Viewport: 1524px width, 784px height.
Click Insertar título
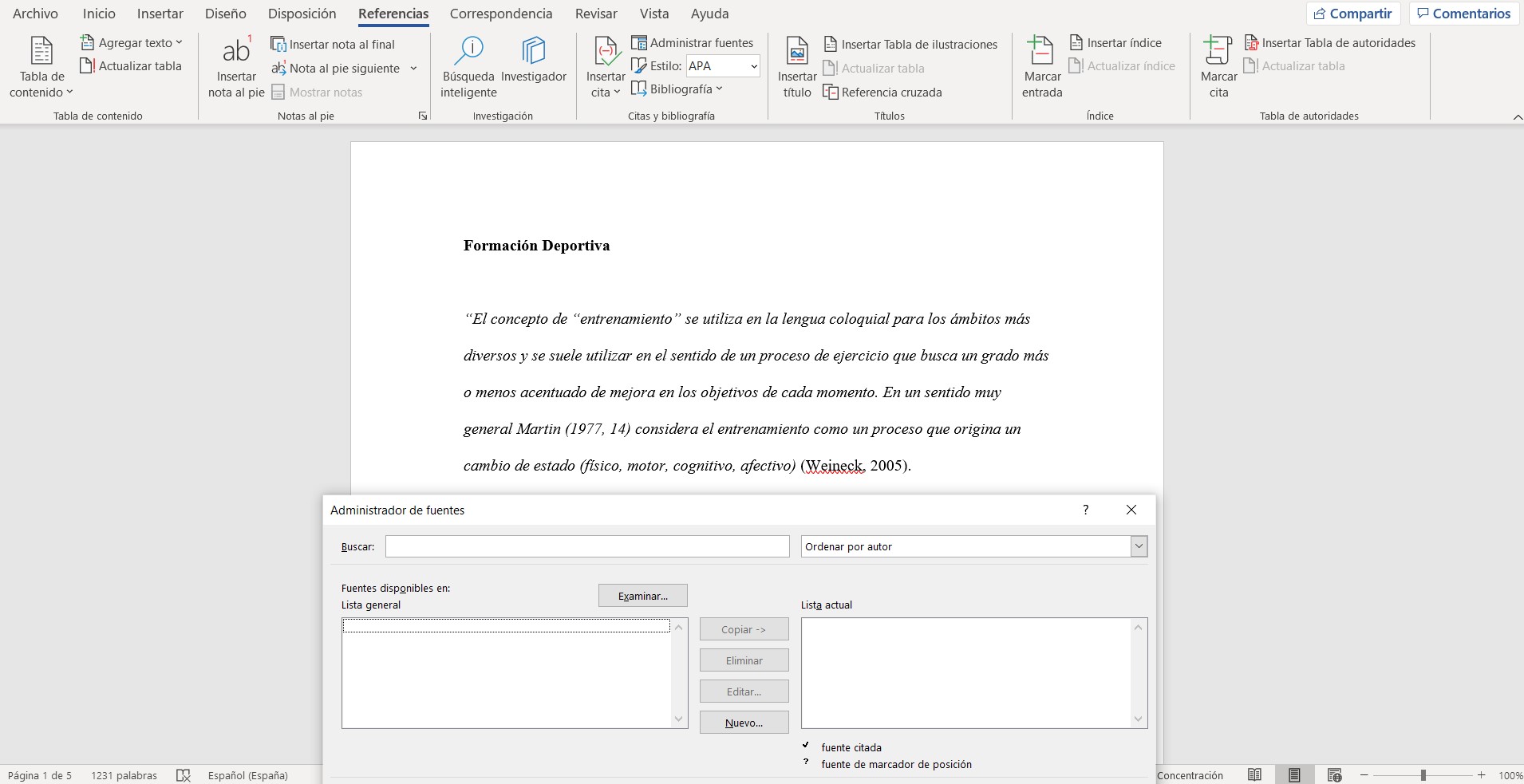pos(797,67)
